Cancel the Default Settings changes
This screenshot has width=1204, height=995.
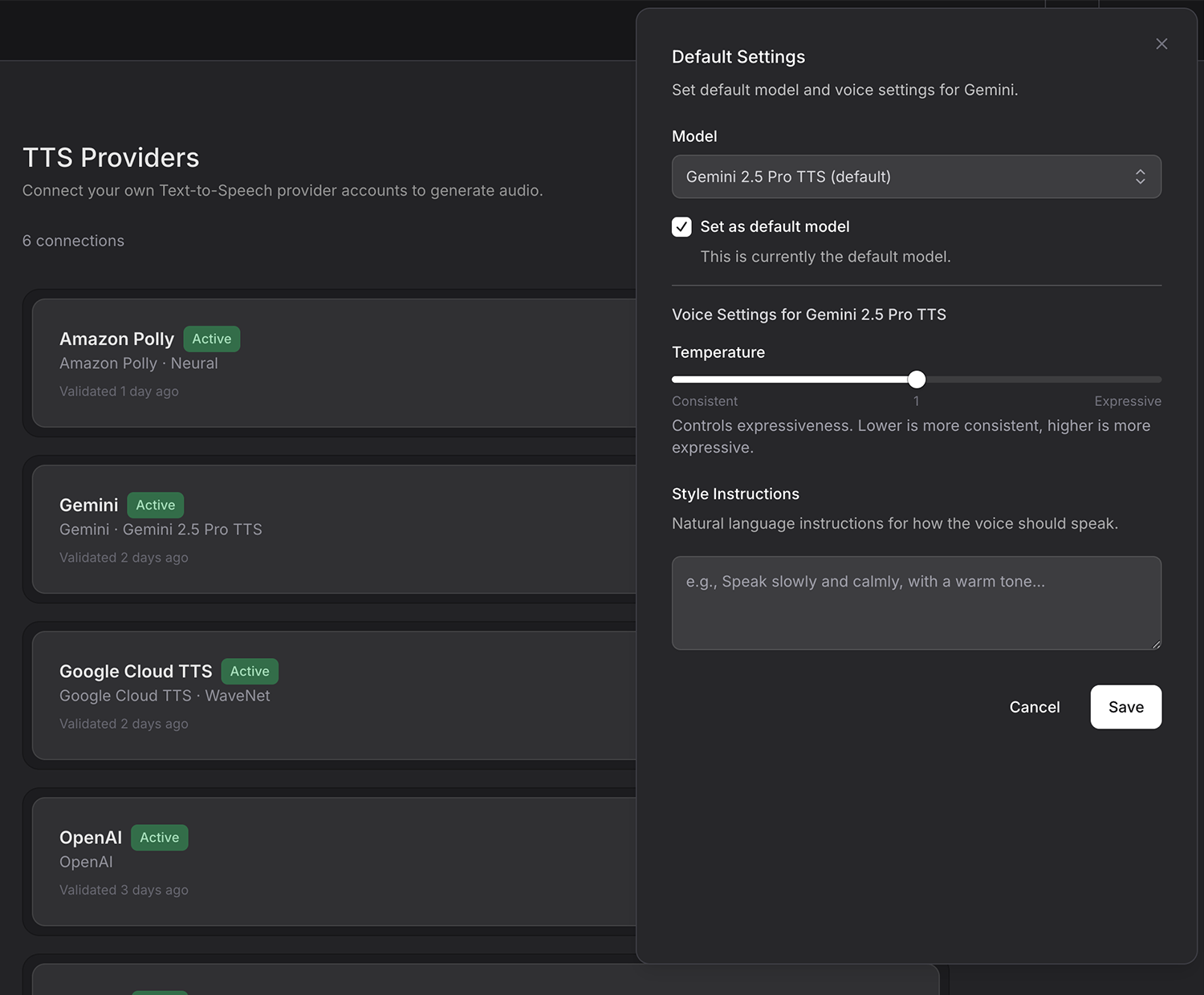pyautogui.click(x=1035, y=707)
